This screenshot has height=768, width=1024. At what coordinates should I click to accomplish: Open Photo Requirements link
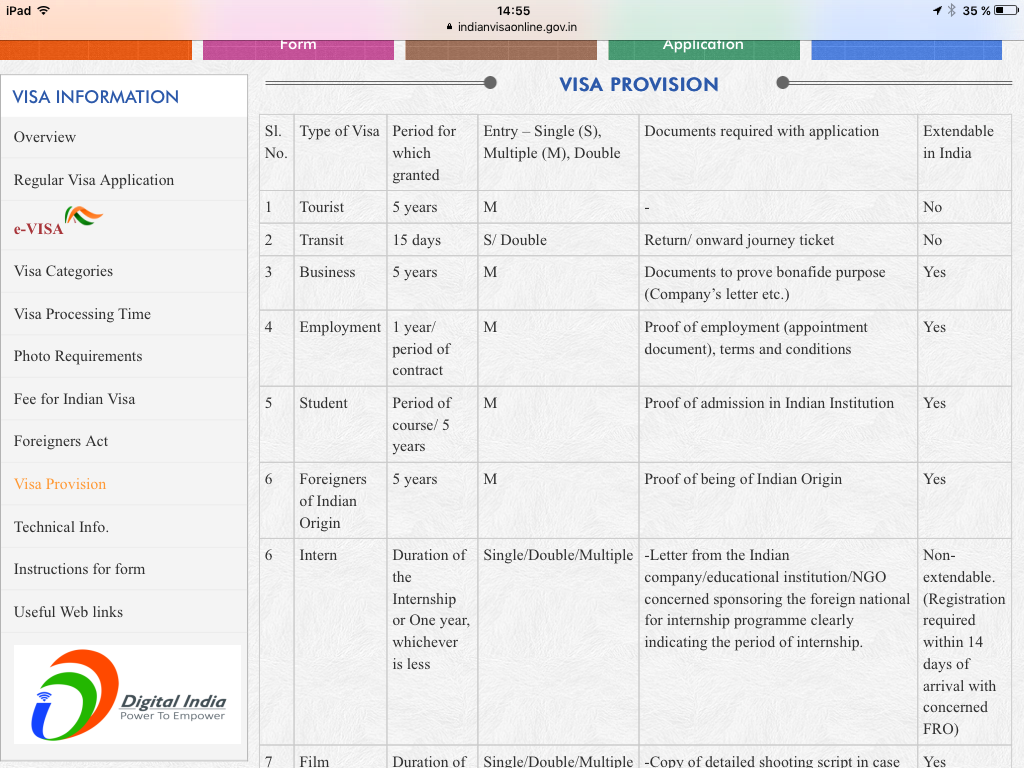point(78,356)
